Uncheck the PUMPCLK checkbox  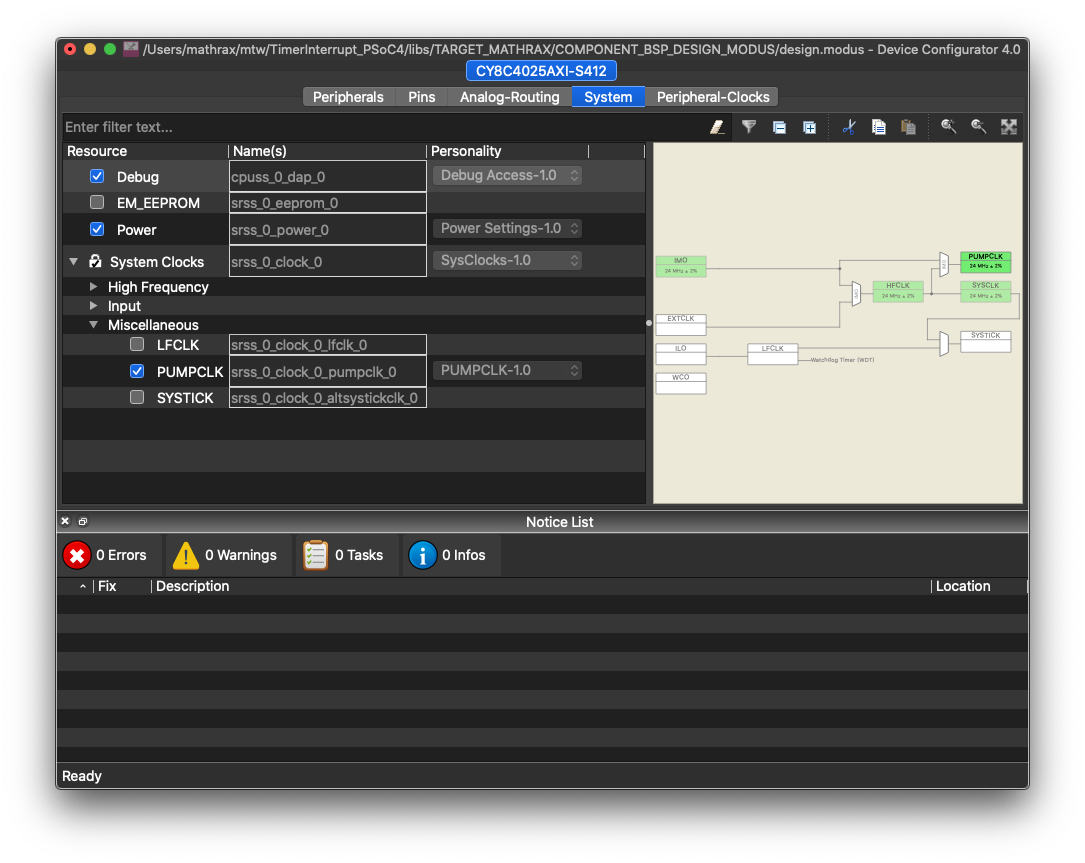click(x=137, y=371)
